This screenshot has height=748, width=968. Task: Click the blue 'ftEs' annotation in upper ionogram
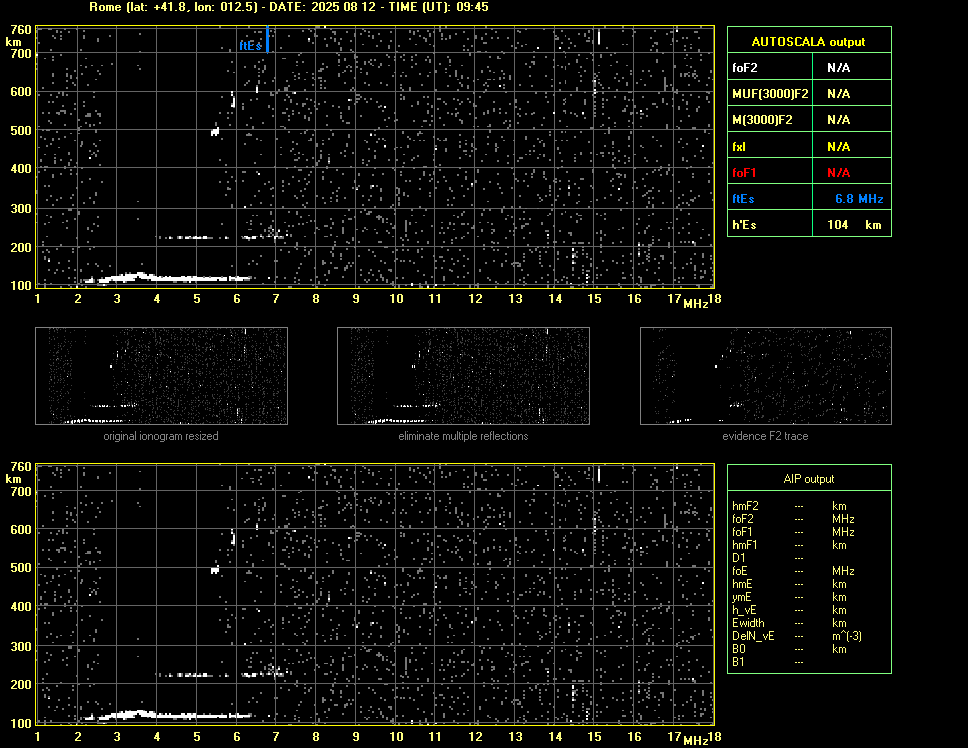click(x=251, y=46)
